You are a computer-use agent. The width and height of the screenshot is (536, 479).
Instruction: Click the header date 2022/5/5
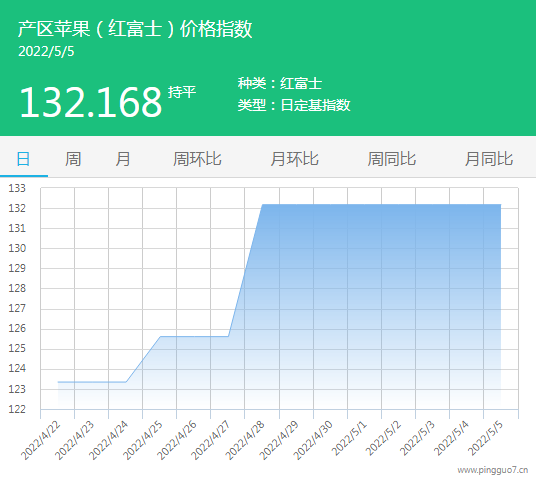(46, 52)
